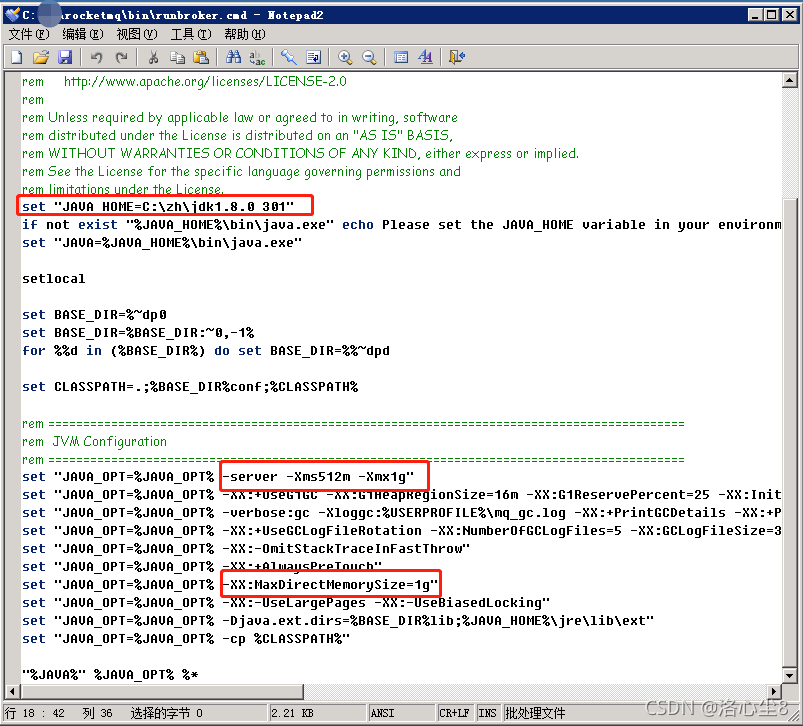
Task: Click the setlocal line
Action: (x=54, y=279)
